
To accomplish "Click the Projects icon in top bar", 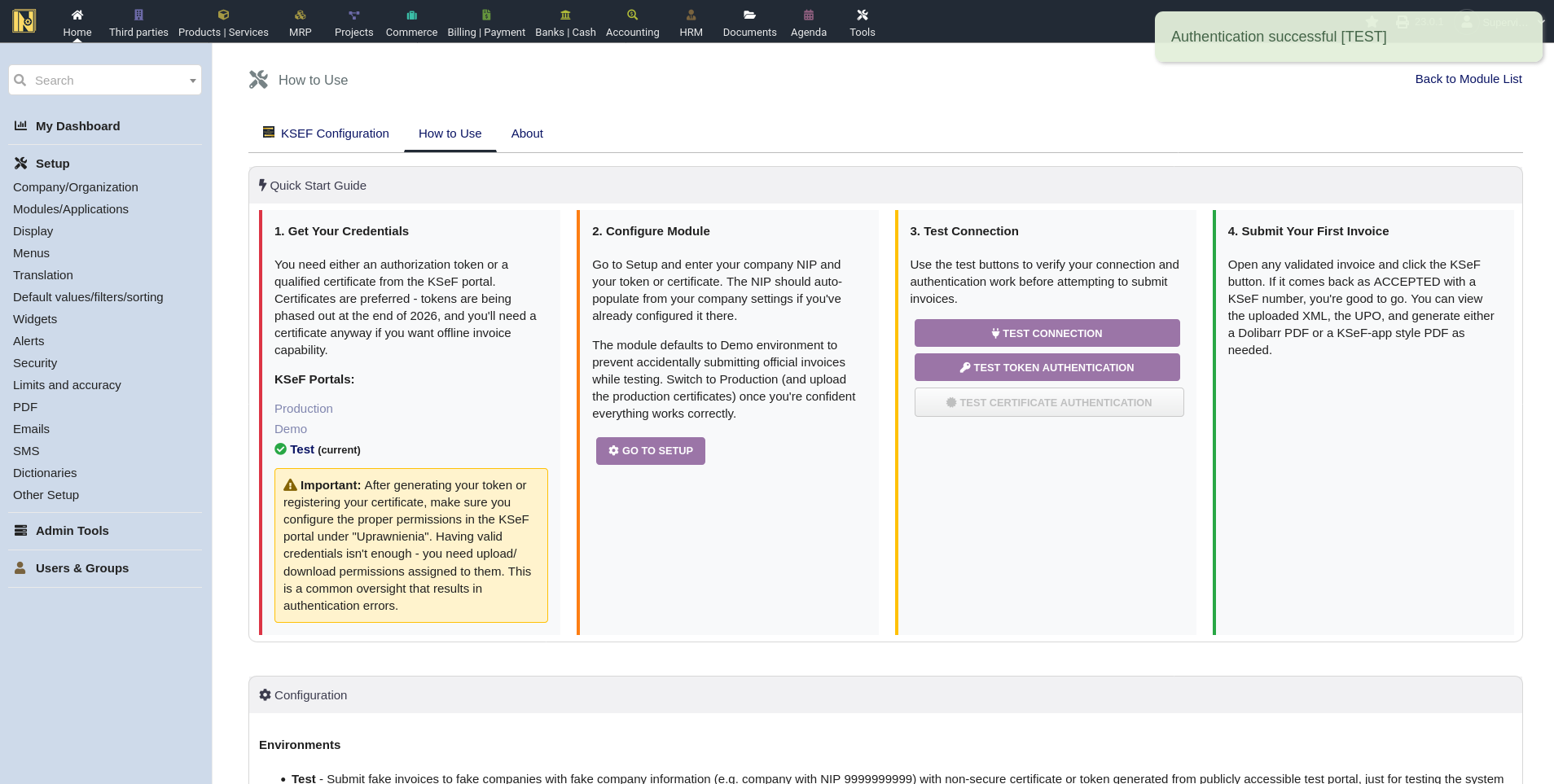I will (x=353, y=15).
